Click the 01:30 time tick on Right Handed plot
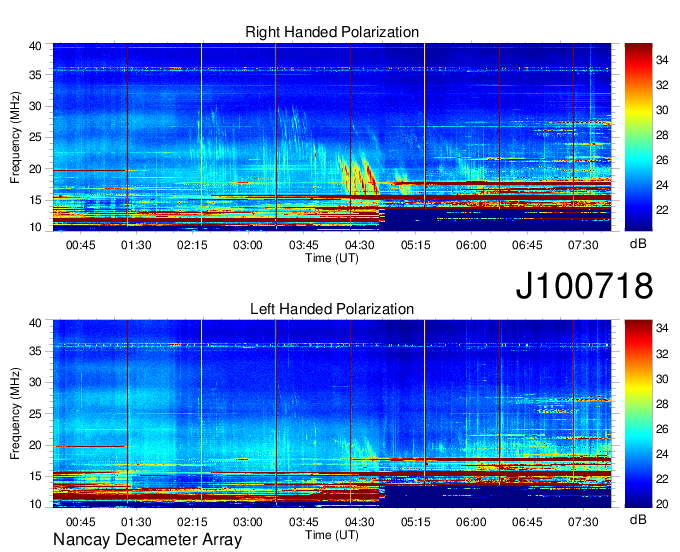Screen dimensions: 680x552 coord(136,245)
